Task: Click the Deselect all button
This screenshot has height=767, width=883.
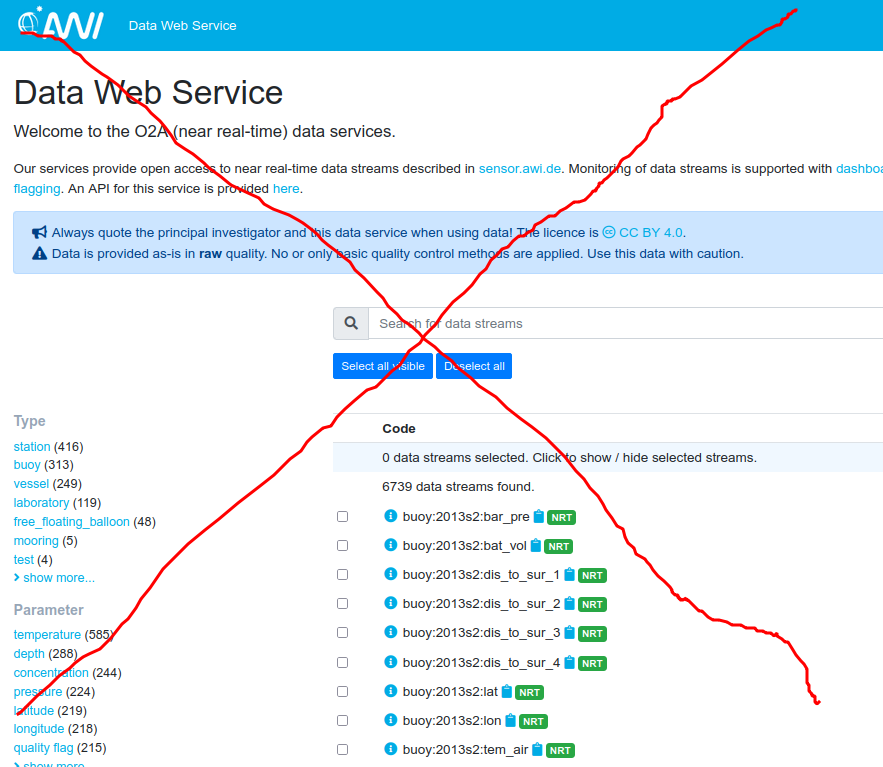Action: coord(473,366)
